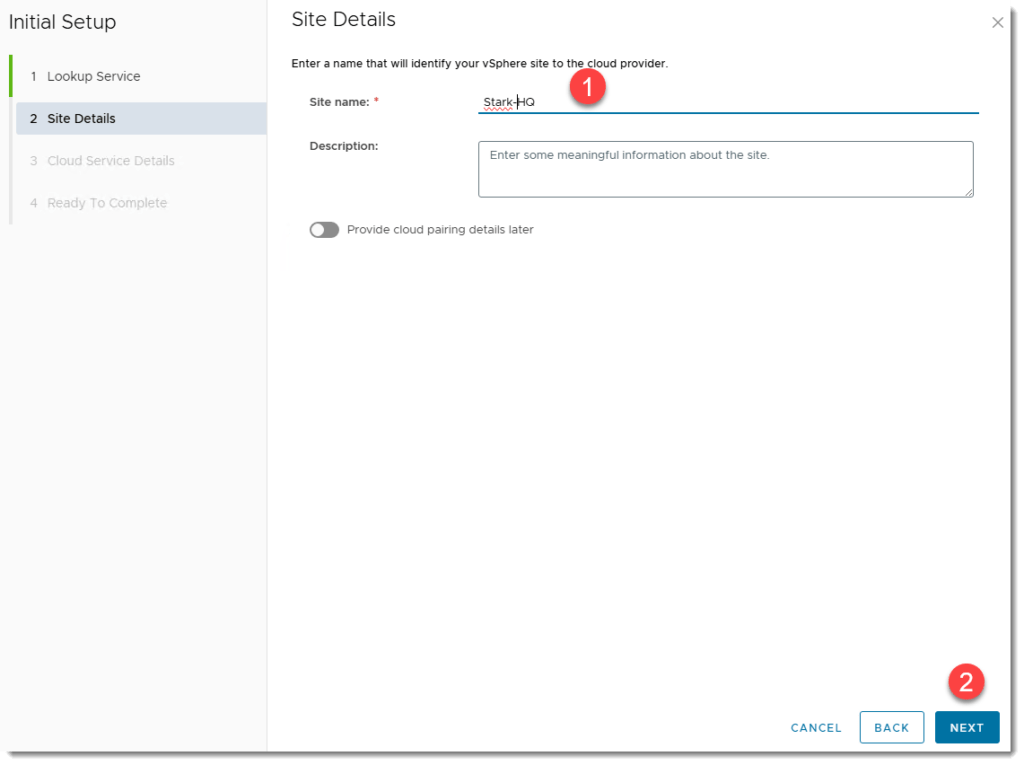The height and width of the screenshot is (765, 1024).
Task: Go to the Lookup Service step
Action: click(x=93, y=76)
